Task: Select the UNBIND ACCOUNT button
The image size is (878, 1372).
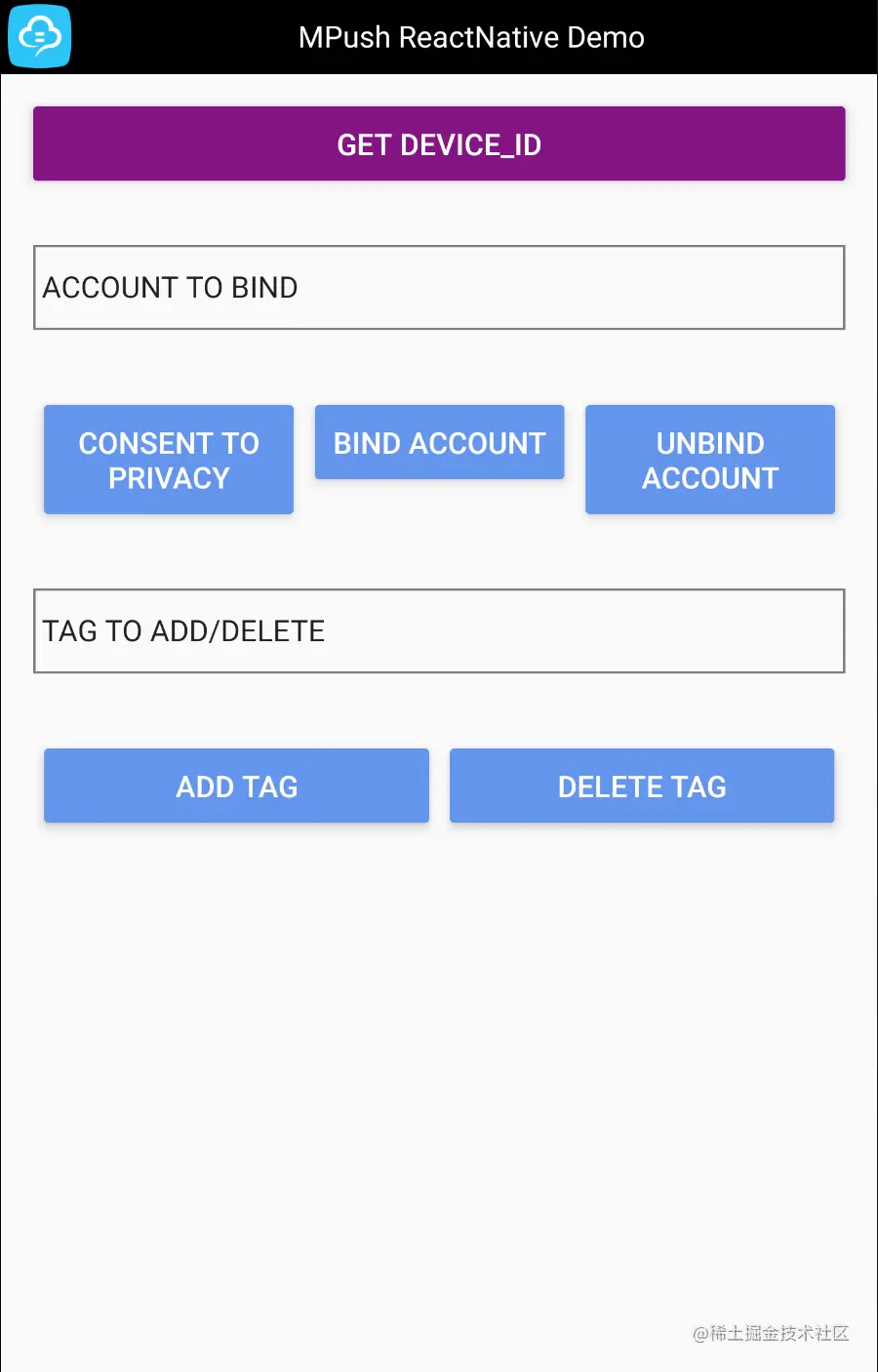Action: pos(710,460)
